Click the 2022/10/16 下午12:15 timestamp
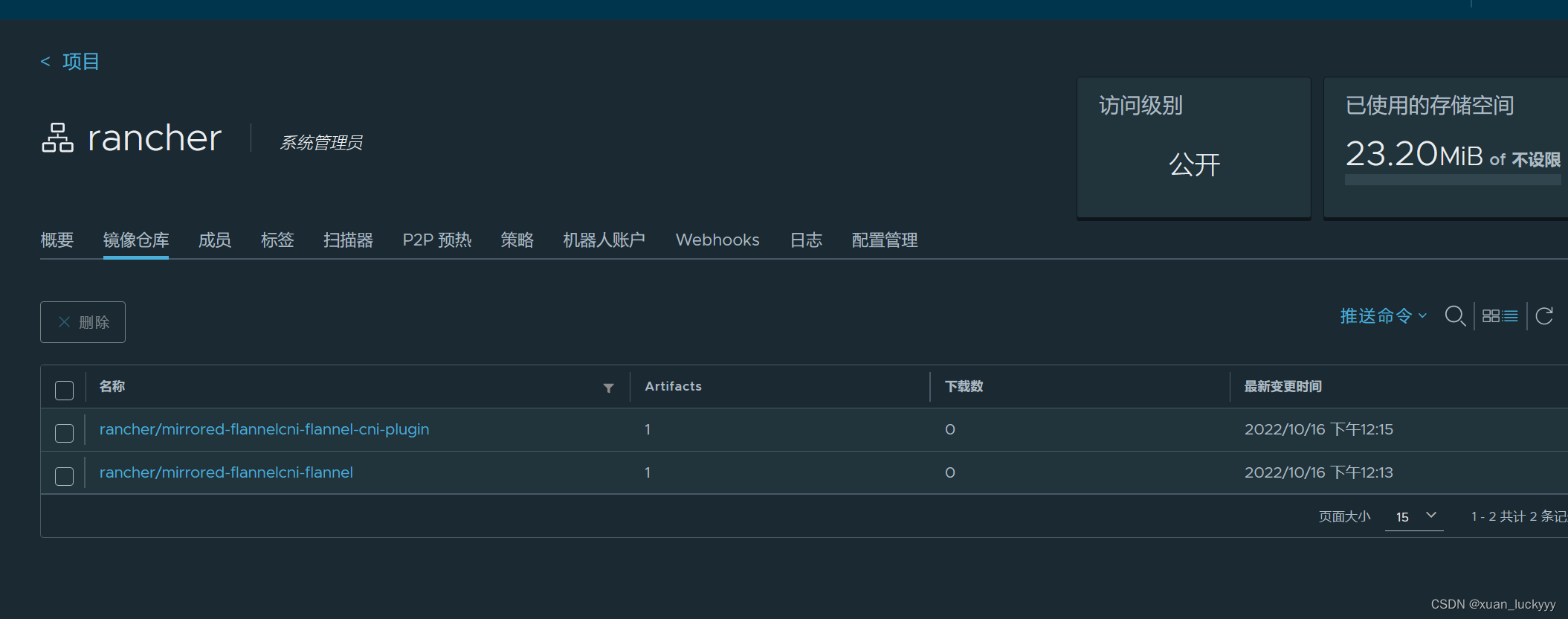 [1319, 429]
